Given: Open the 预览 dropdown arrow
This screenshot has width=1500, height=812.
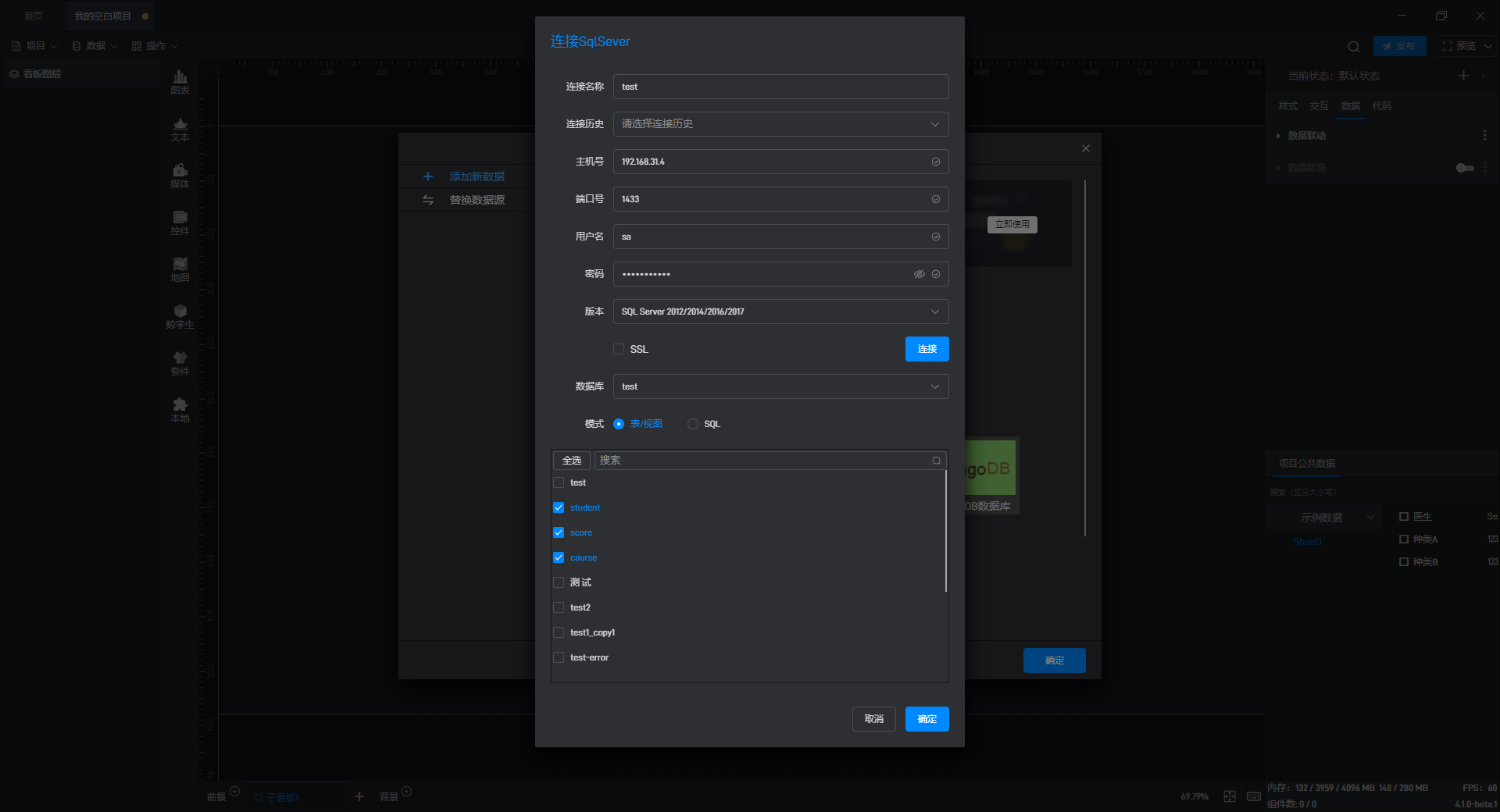Looking at the screenshot, I should 1487,46.
